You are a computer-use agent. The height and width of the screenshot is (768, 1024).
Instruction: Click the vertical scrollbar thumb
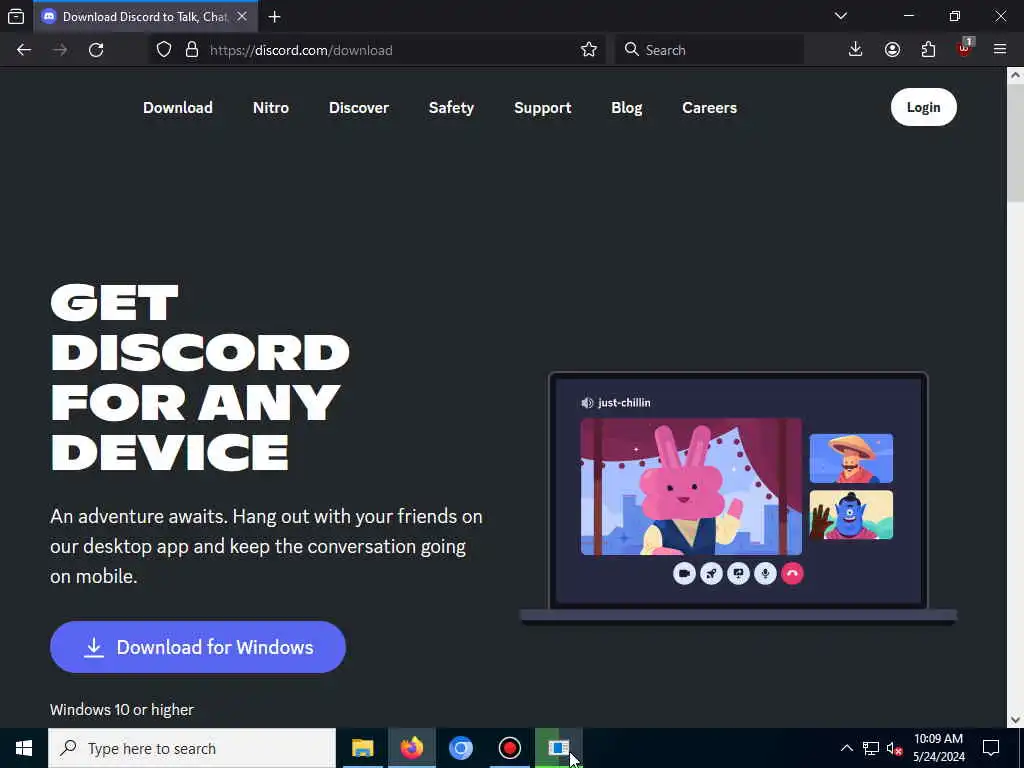click(1015, 144)
